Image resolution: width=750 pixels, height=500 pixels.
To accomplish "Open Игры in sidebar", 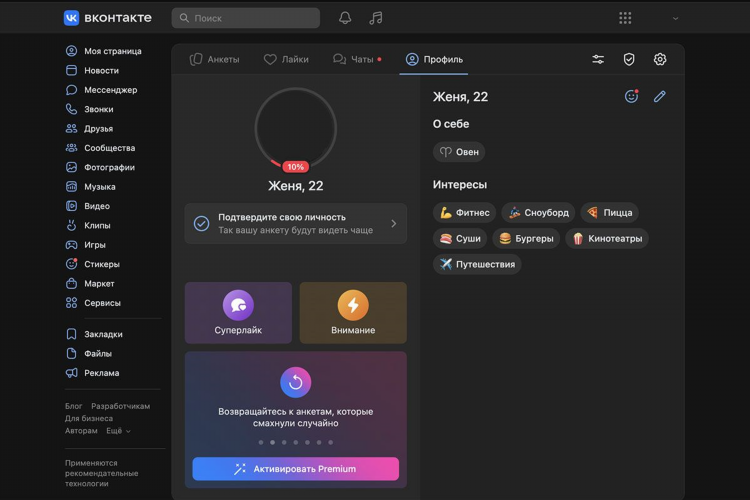I will tap(86, 245).
